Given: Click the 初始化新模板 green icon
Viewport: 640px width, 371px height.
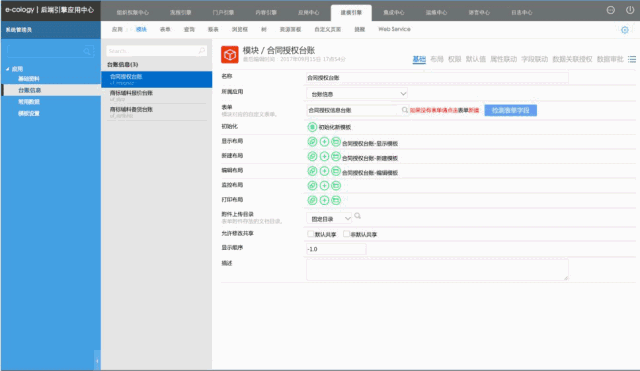Looking at the screenshot, I should (x=312, y=127).
